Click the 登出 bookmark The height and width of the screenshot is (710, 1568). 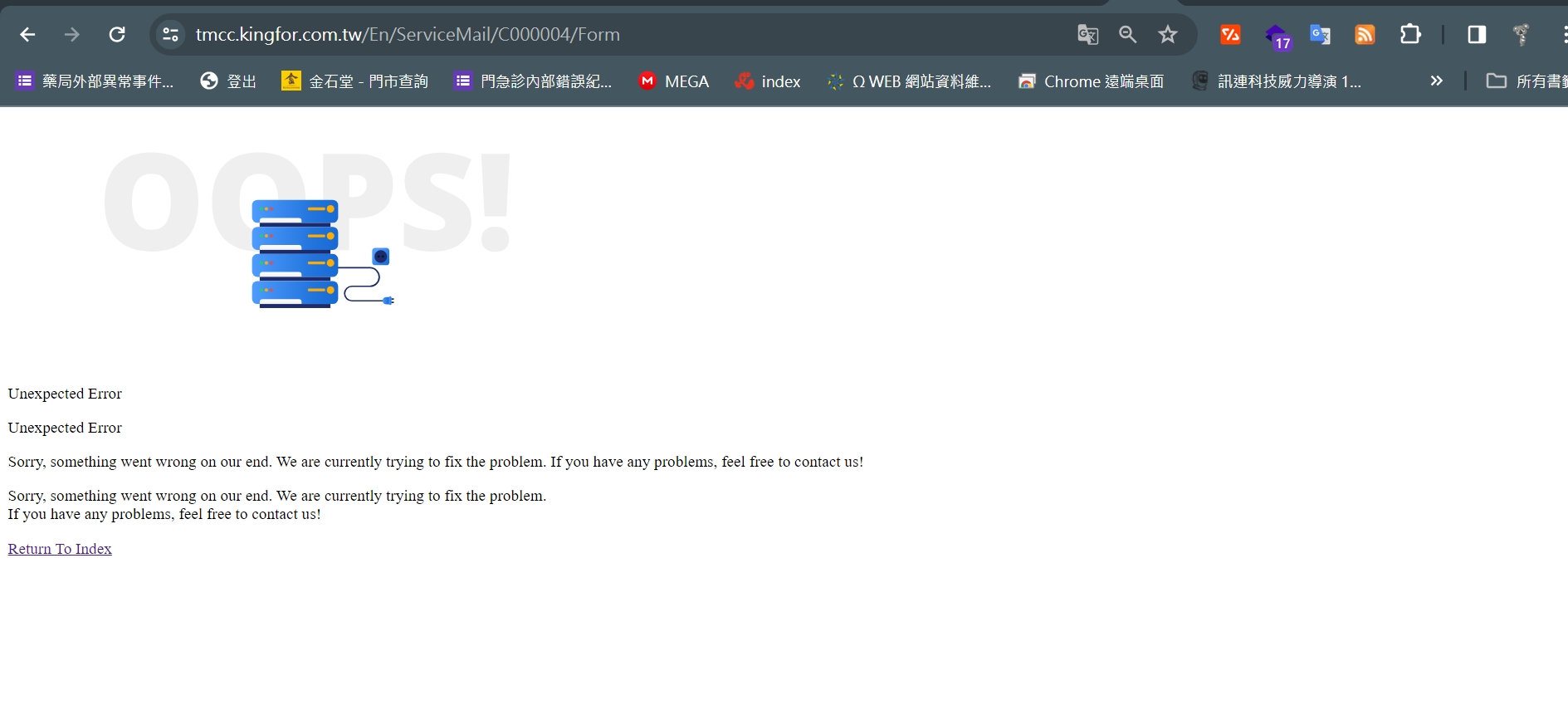click(228, 81)
